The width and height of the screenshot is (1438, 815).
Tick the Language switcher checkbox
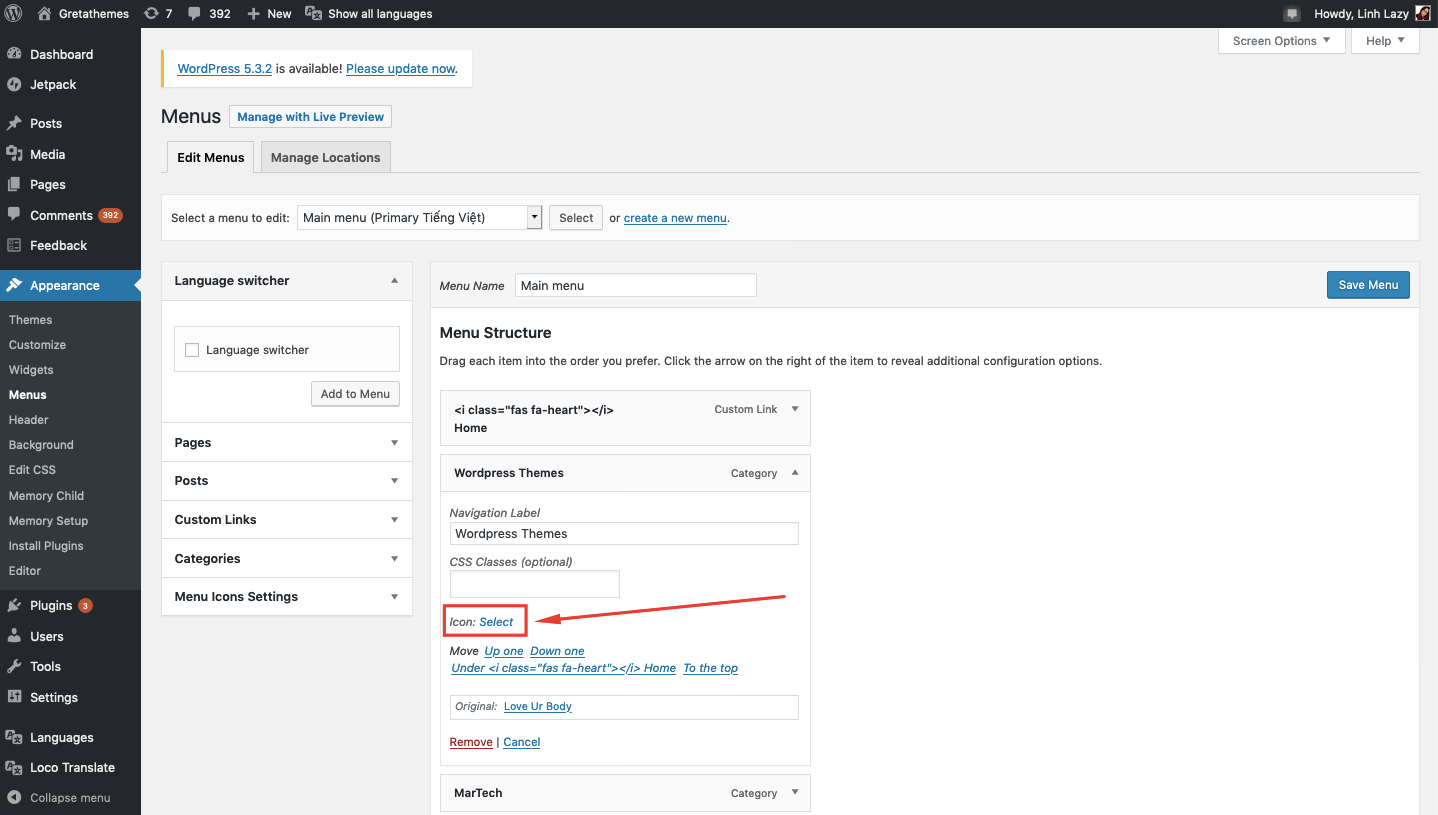click(x=192, y=350)
